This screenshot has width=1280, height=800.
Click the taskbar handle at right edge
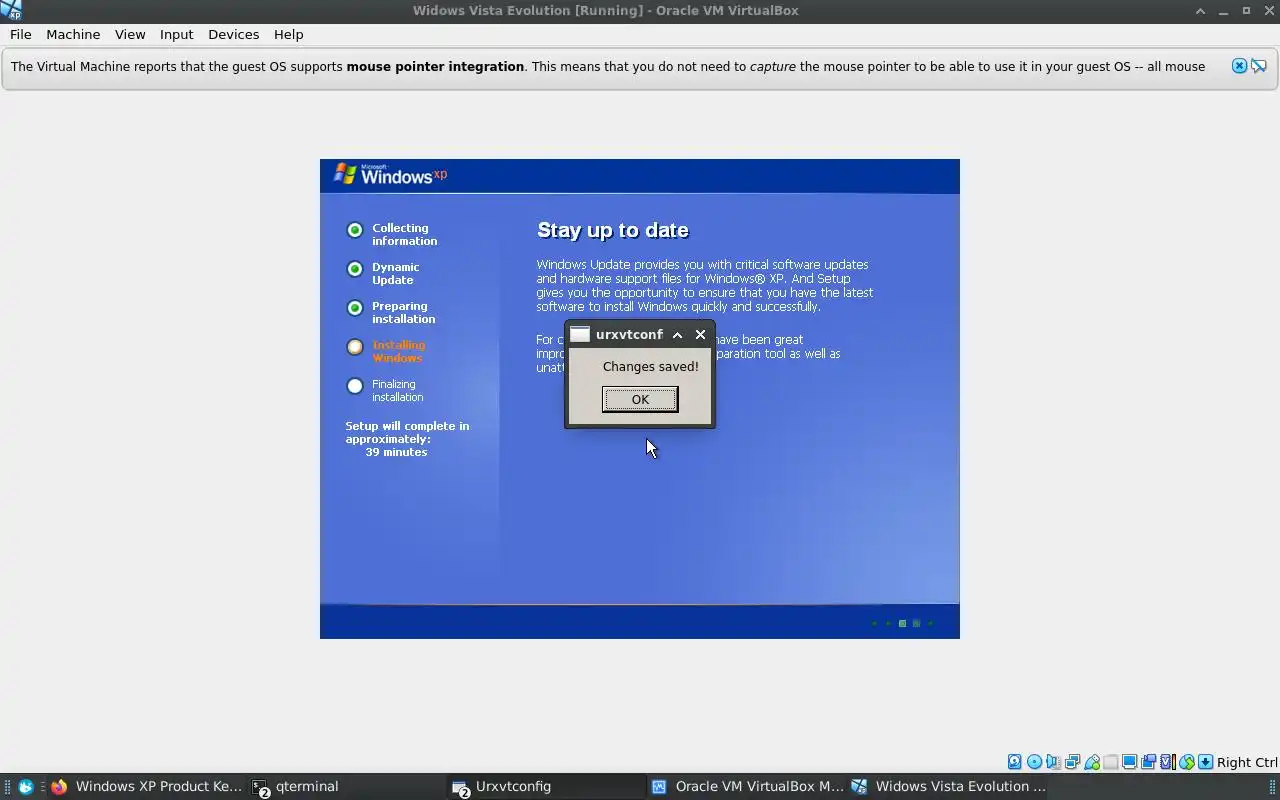[x=1273, y=786]
